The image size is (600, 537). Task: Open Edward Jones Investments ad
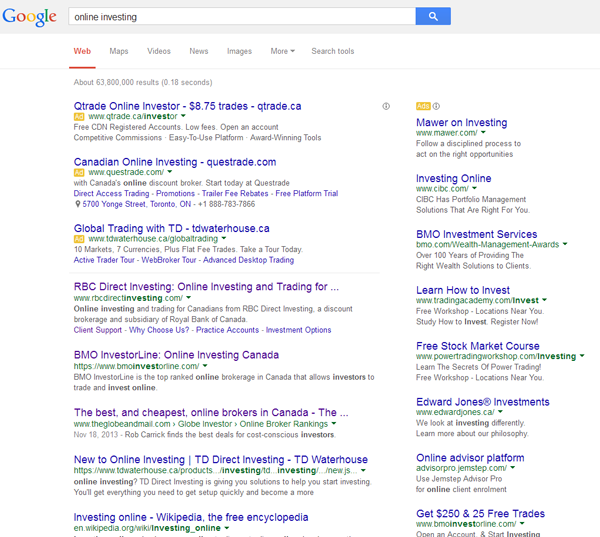point(483,402)
